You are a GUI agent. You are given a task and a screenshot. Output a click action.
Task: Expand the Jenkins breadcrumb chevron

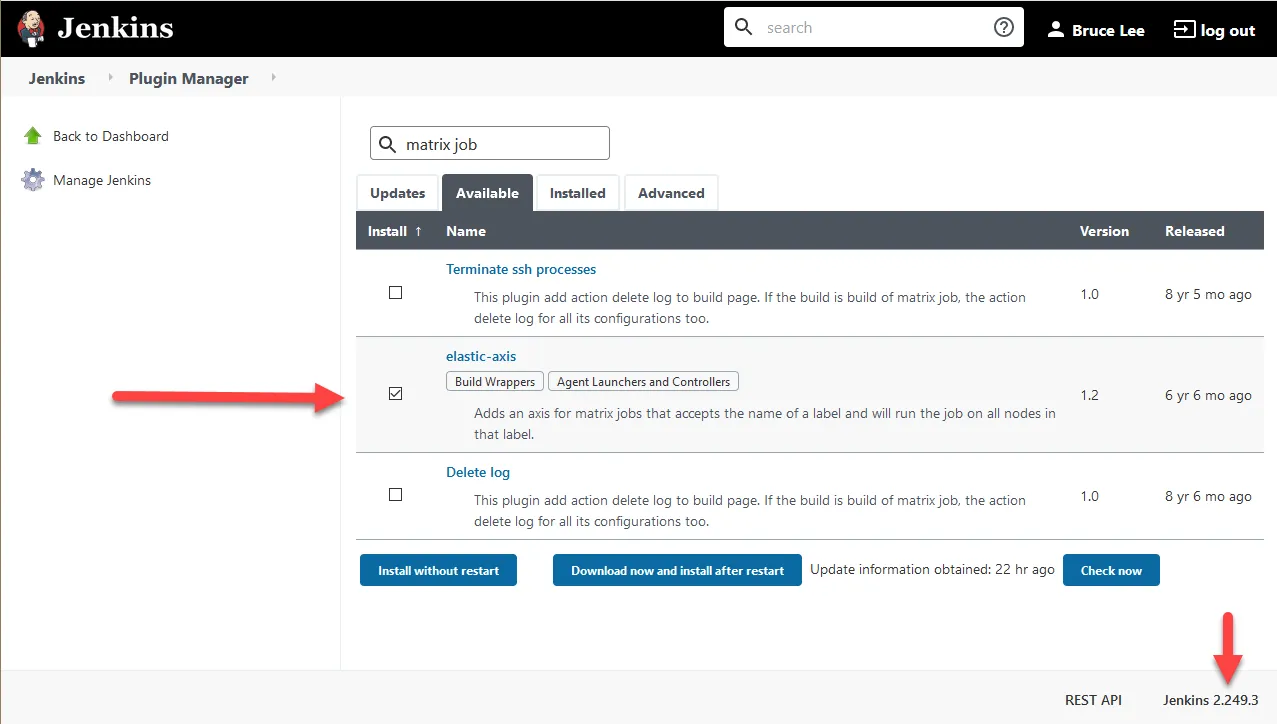click(x=109, y=78)
